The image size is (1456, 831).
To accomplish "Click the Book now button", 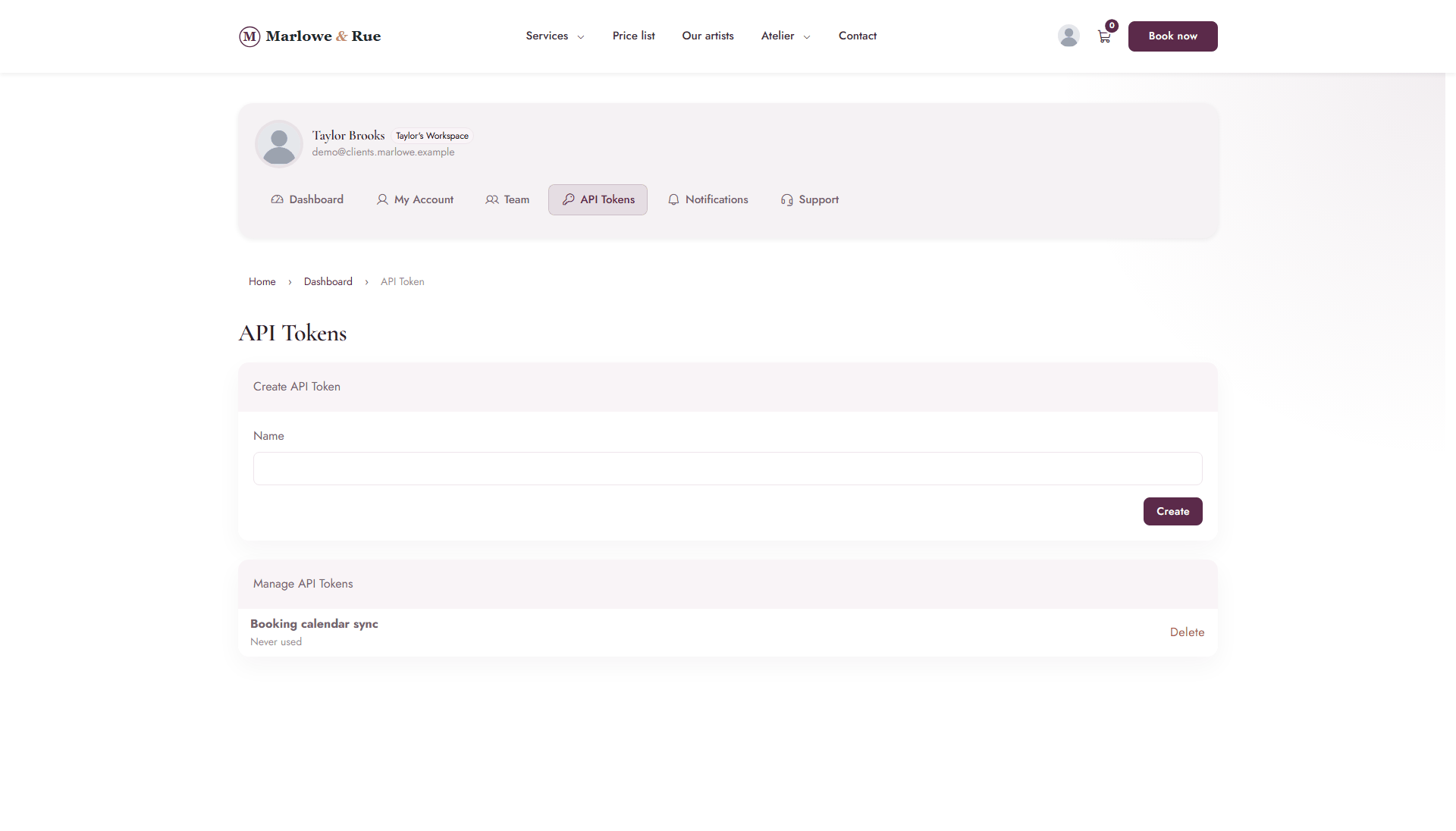I will 1172,36.
